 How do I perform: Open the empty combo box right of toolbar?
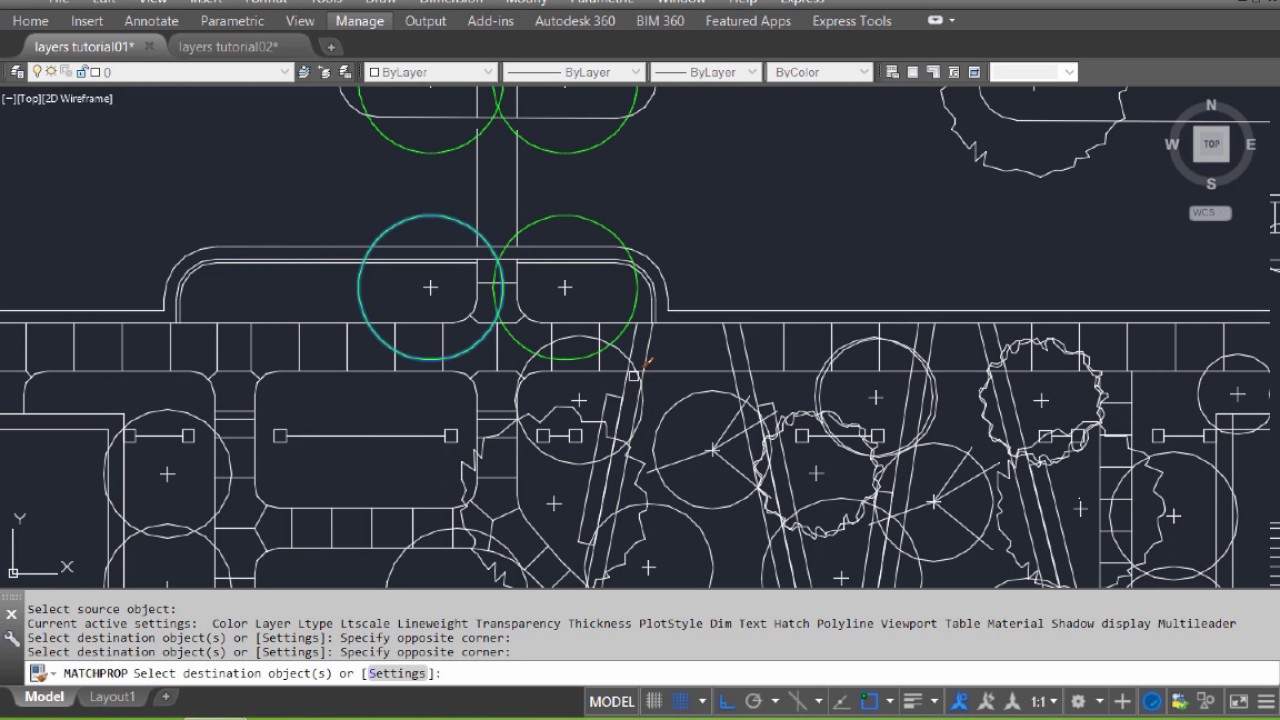coord(1033,72)
